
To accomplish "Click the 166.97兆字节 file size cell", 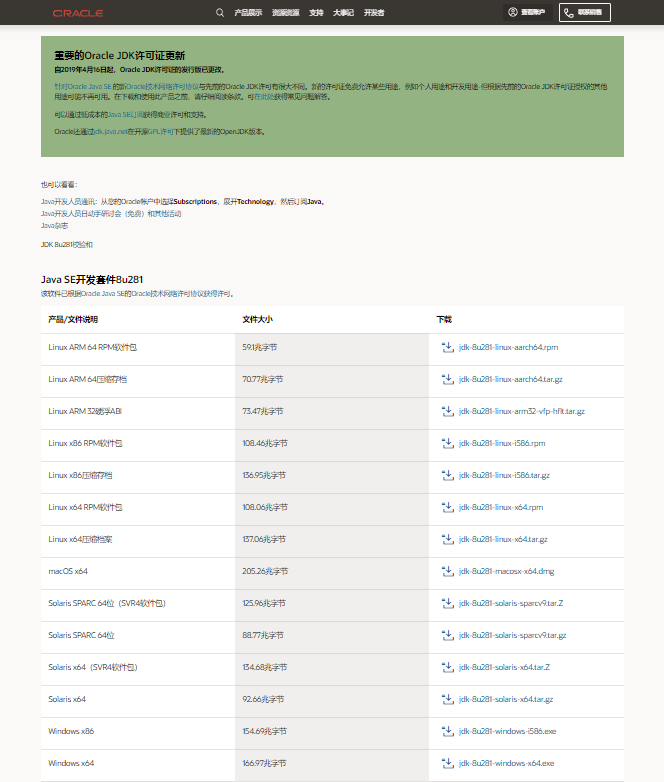I will (x=332, y=765).
